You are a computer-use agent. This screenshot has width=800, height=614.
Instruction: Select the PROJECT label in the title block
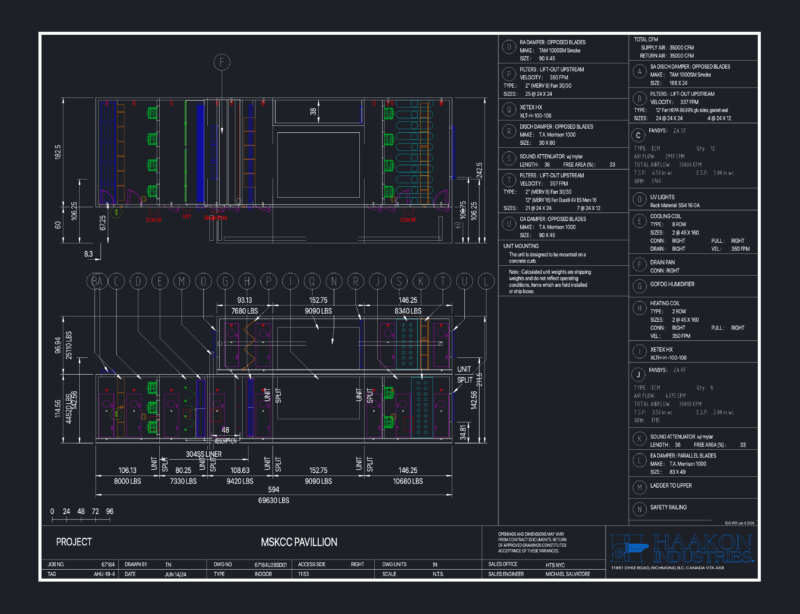pos(74,542)
